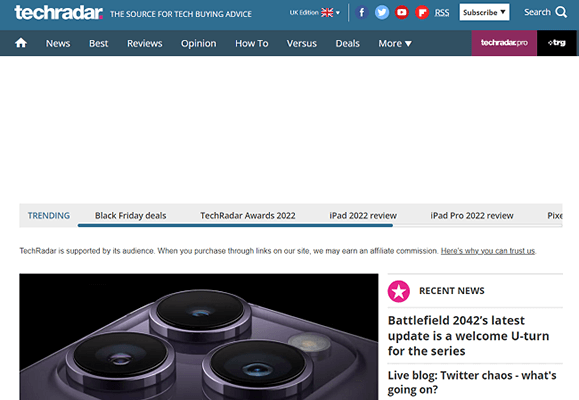Open the Opinion menu
The image size is (579, 400).
tap(199, 44)
